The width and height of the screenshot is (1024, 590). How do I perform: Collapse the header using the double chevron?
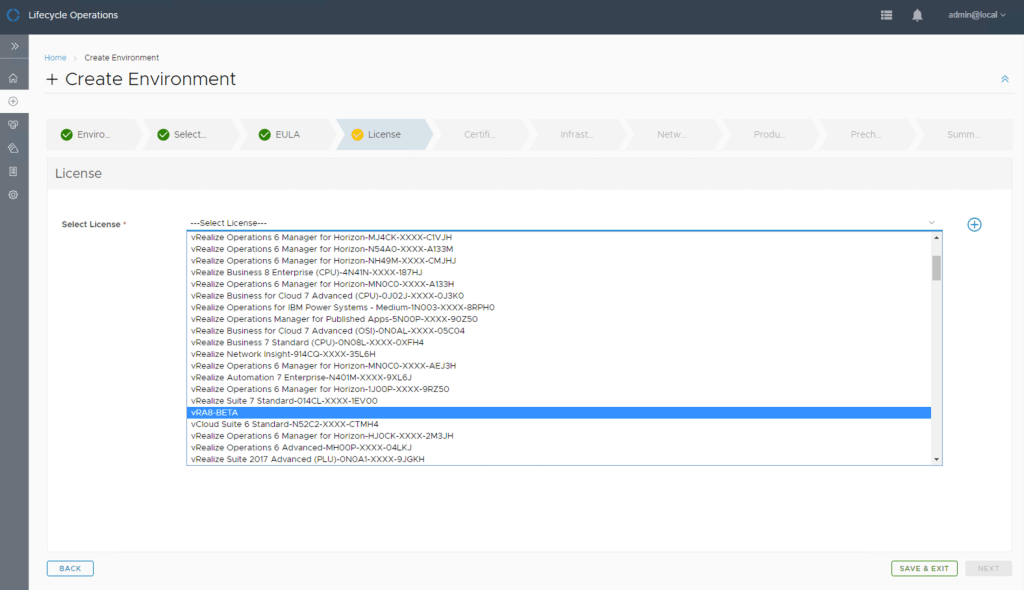1004,79
